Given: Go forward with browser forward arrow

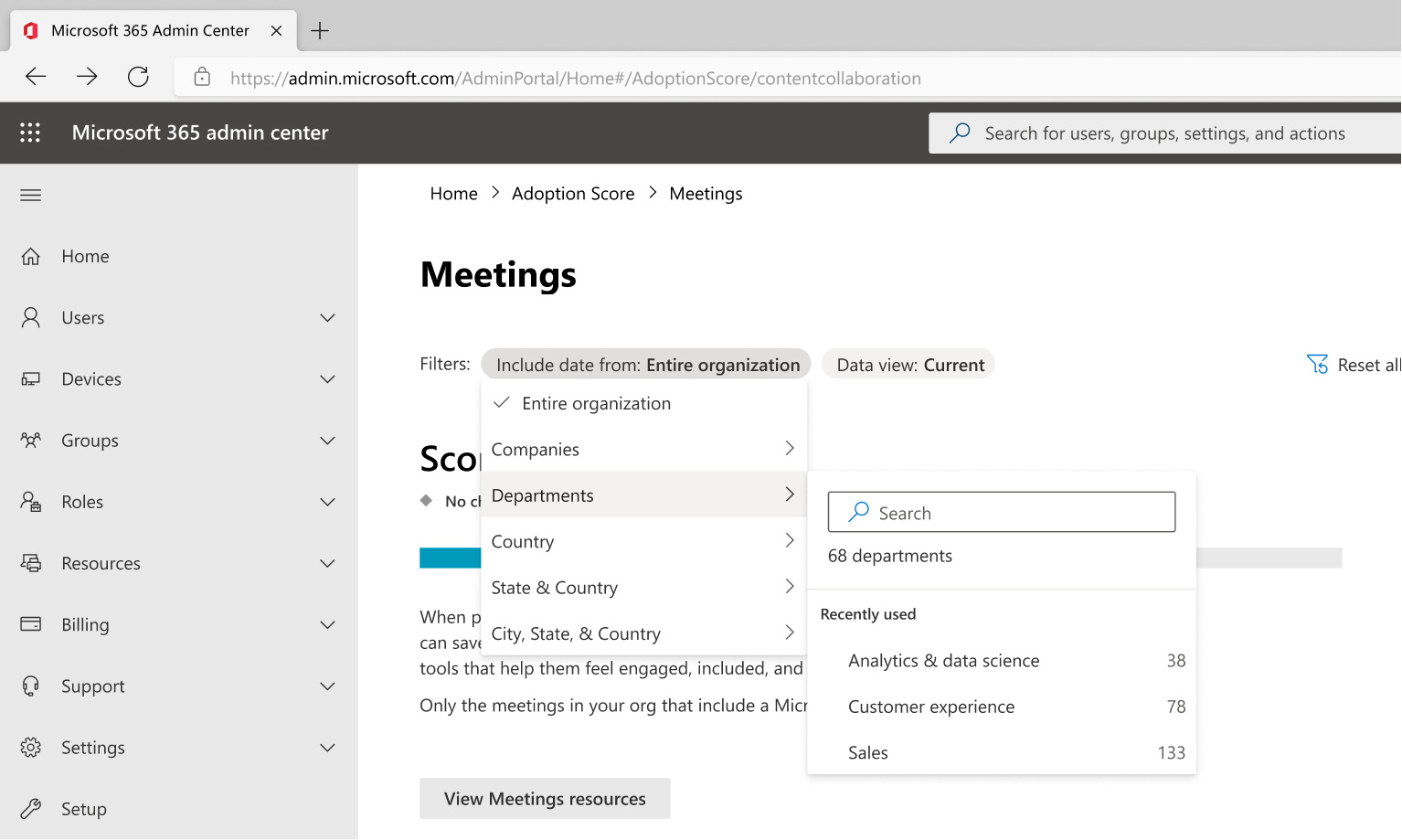Looking at the screenshot, I should coord(87,77).
